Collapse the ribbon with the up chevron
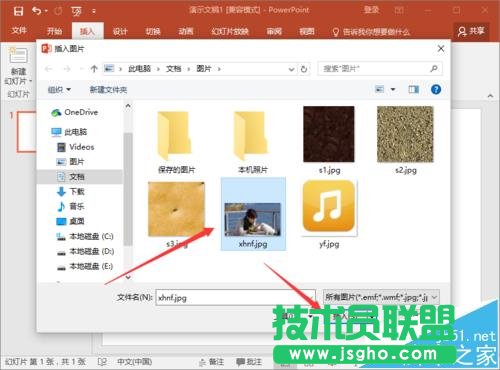The height and width of the screenshot is (370, 500). (490, 96)
